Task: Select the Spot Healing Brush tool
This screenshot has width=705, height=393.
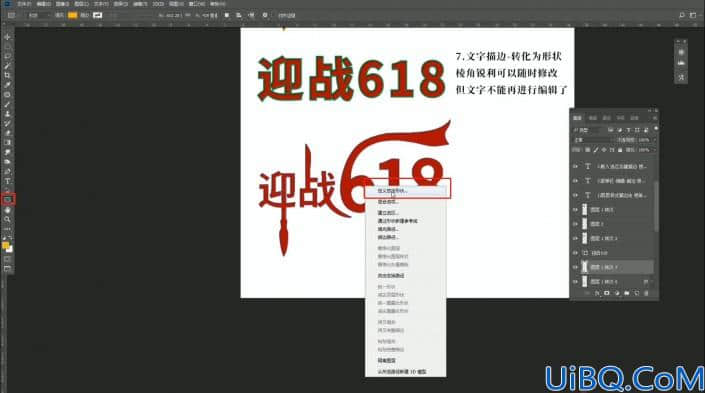Action: click(x=7, y=94)
